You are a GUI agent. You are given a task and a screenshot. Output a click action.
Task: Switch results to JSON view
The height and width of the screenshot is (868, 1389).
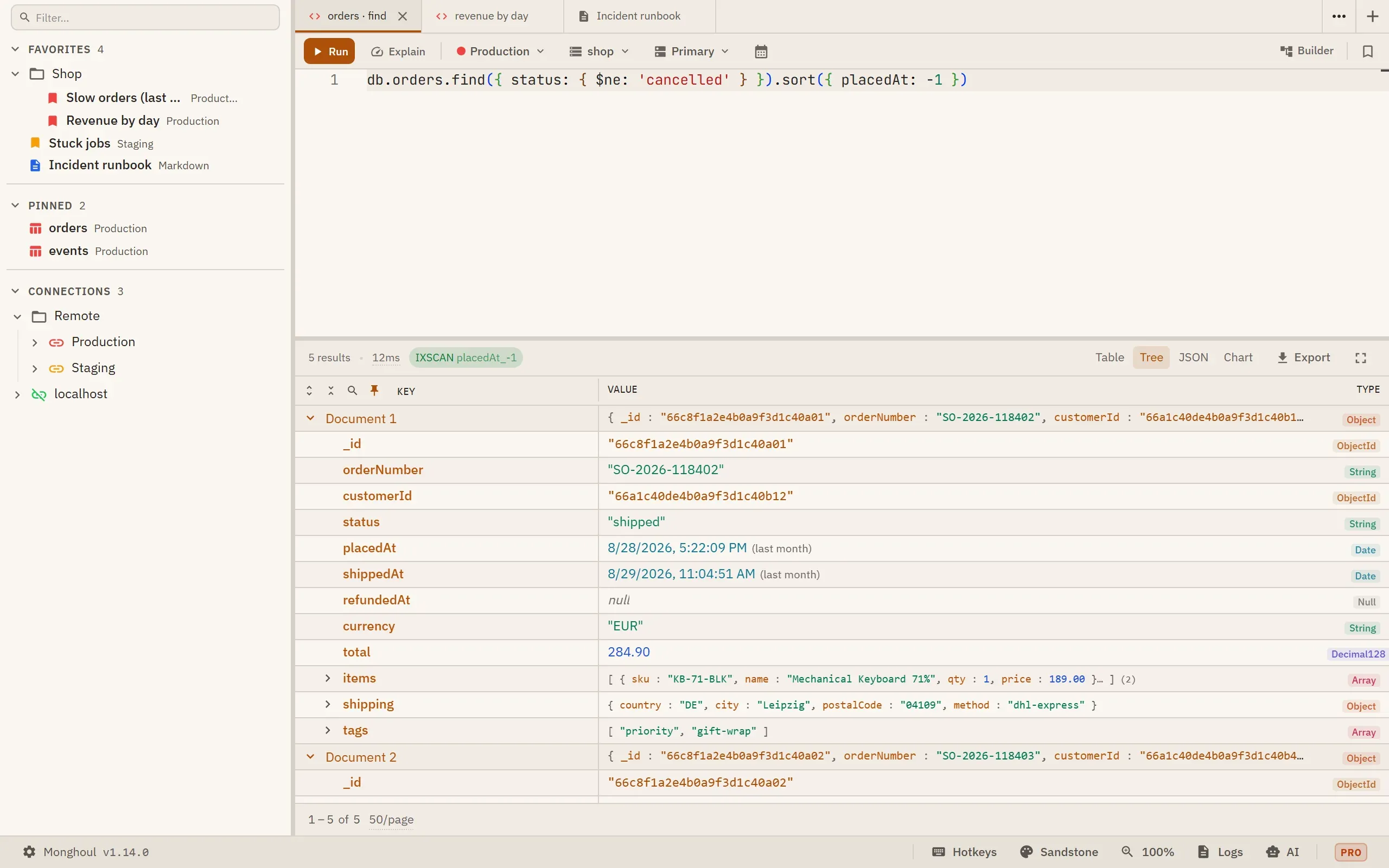1193,358
